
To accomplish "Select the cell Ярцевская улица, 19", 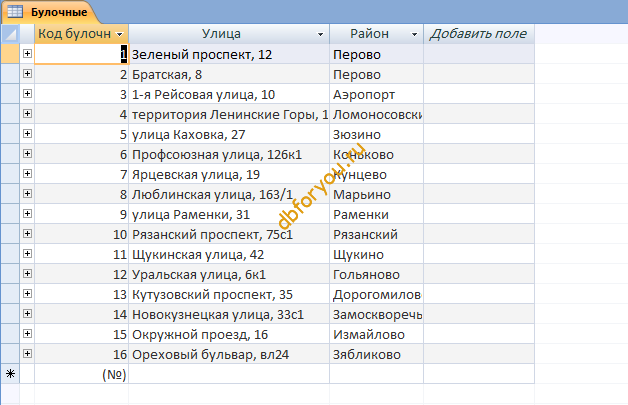I will coord(229,174).
